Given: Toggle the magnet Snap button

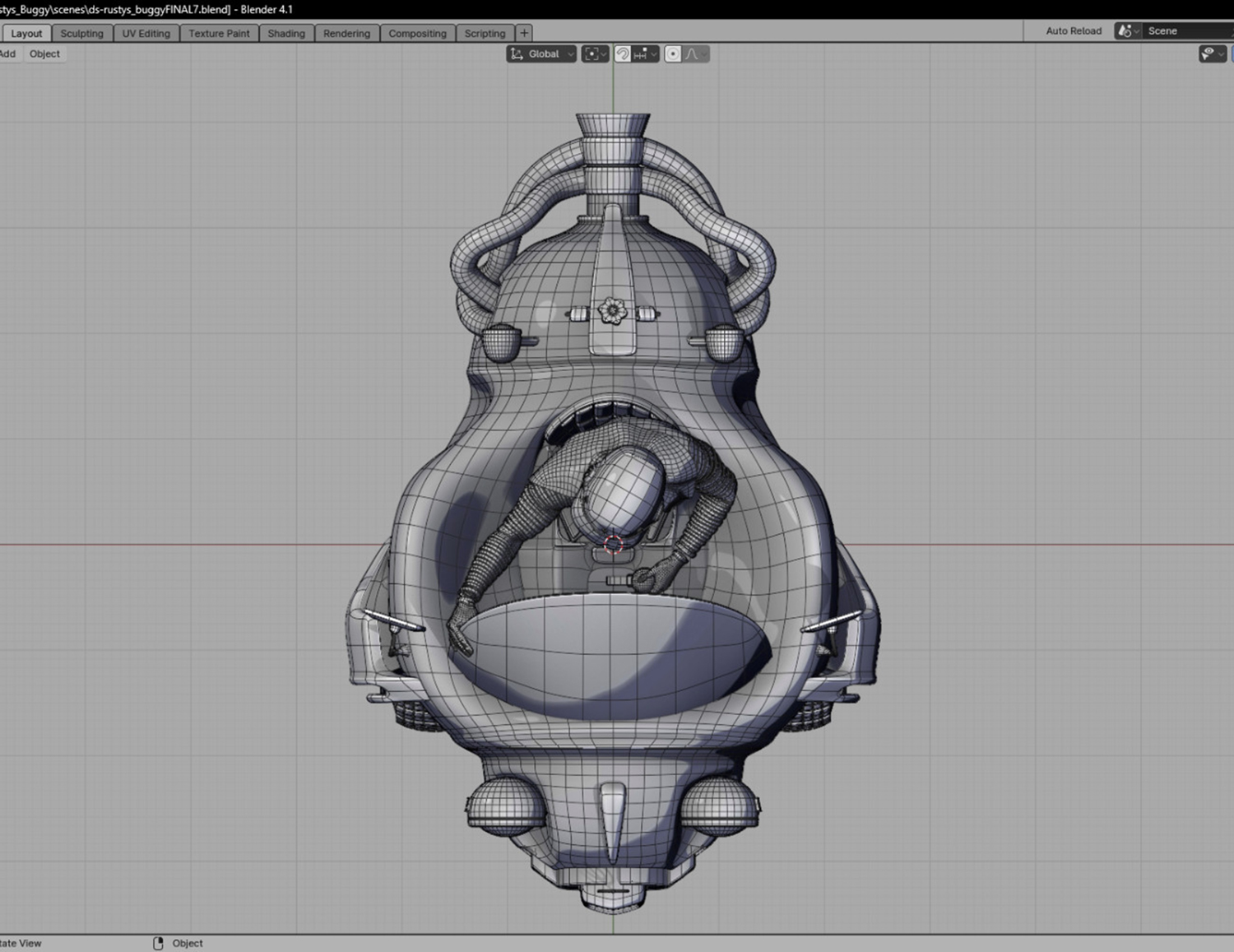Looking at the screenshot, I should 623,54.
